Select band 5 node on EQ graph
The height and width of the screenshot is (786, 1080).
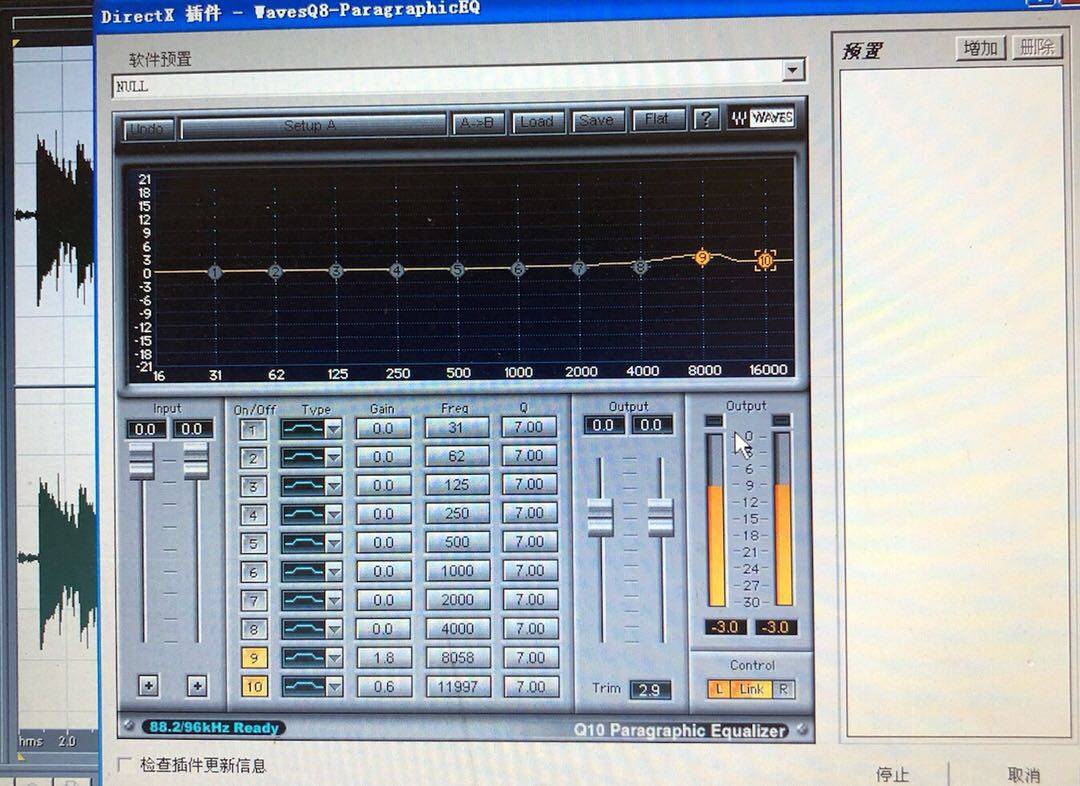point(457,269)
